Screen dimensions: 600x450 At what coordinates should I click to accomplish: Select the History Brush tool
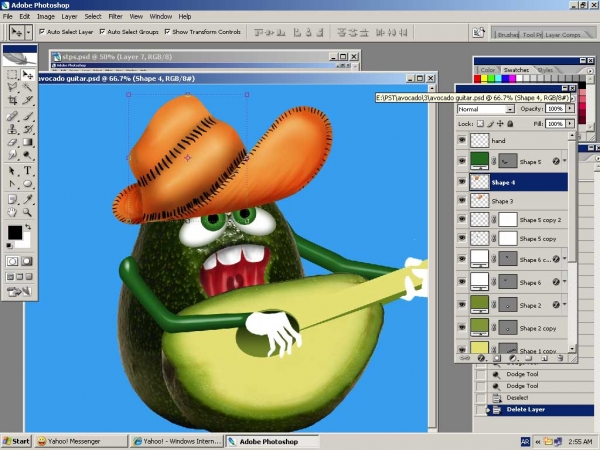click(27, 129)
